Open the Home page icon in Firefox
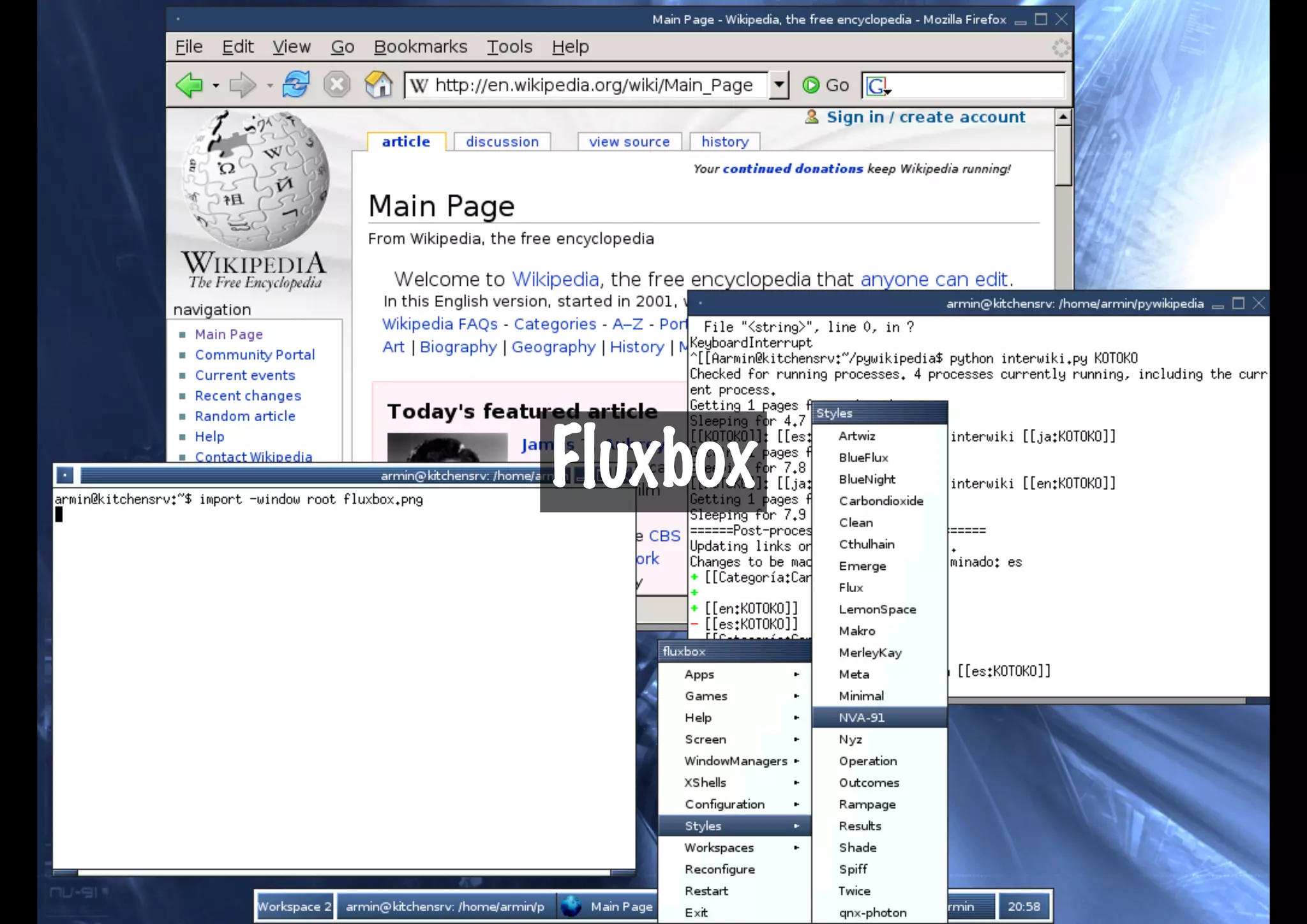The image size is (1307, 924). pyautogui.click(x=378, y=84)
